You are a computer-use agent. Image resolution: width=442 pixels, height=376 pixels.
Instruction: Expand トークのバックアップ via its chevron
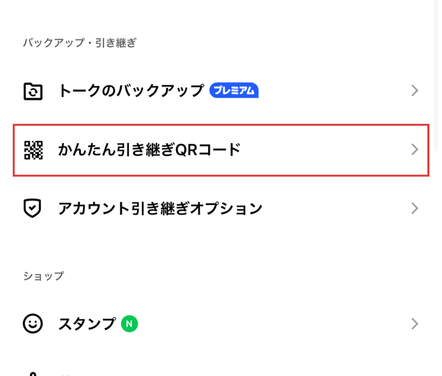pyautogui.click(x=415, y=90)
